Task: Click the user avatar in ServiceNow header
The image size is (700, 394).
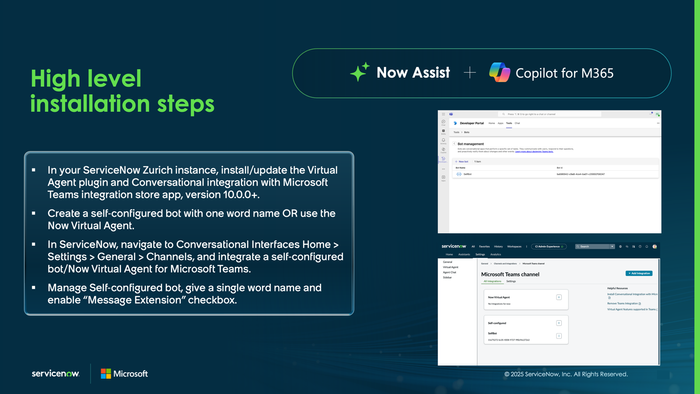Action: (654, 246)
